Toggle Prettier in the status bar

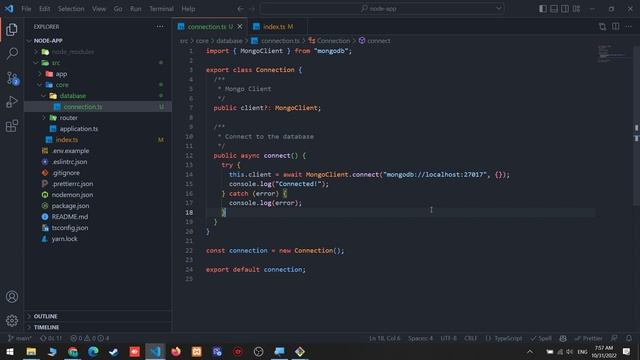click(589, 338)
